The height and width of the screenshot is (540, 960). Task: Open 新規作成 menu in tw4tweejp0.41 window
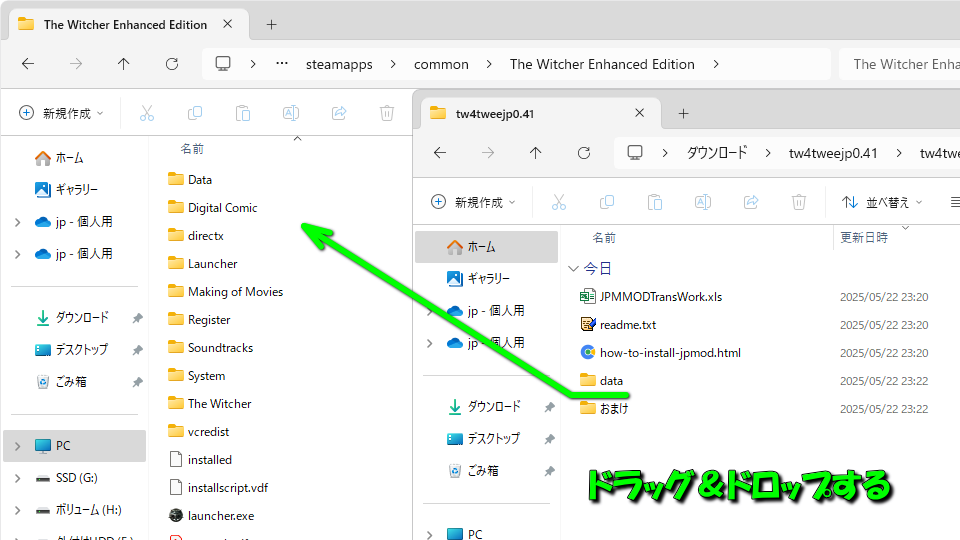pos(473,202)
